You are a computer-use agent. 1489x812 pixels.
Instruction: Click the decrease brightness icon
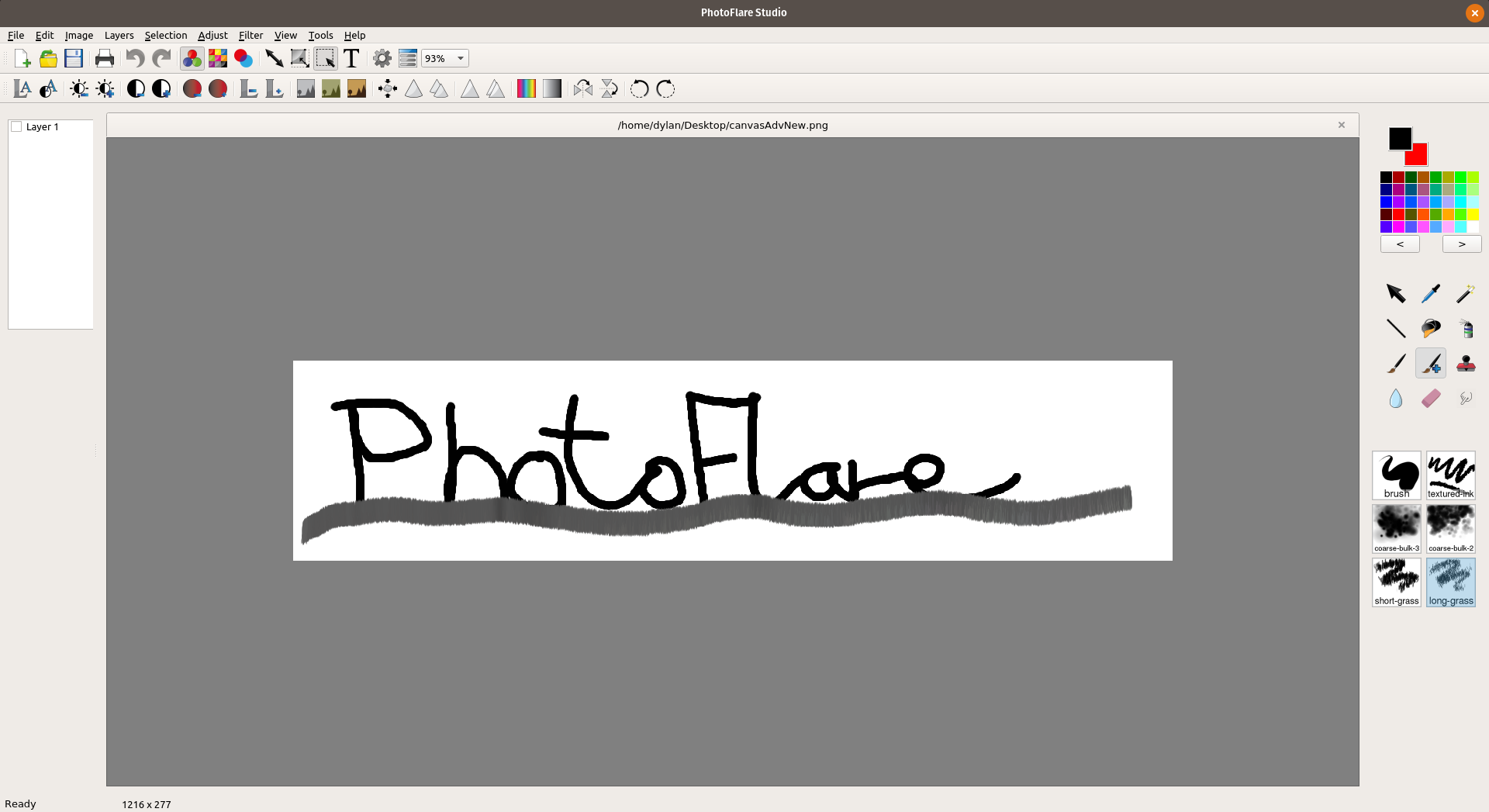(x=79, y=89)
